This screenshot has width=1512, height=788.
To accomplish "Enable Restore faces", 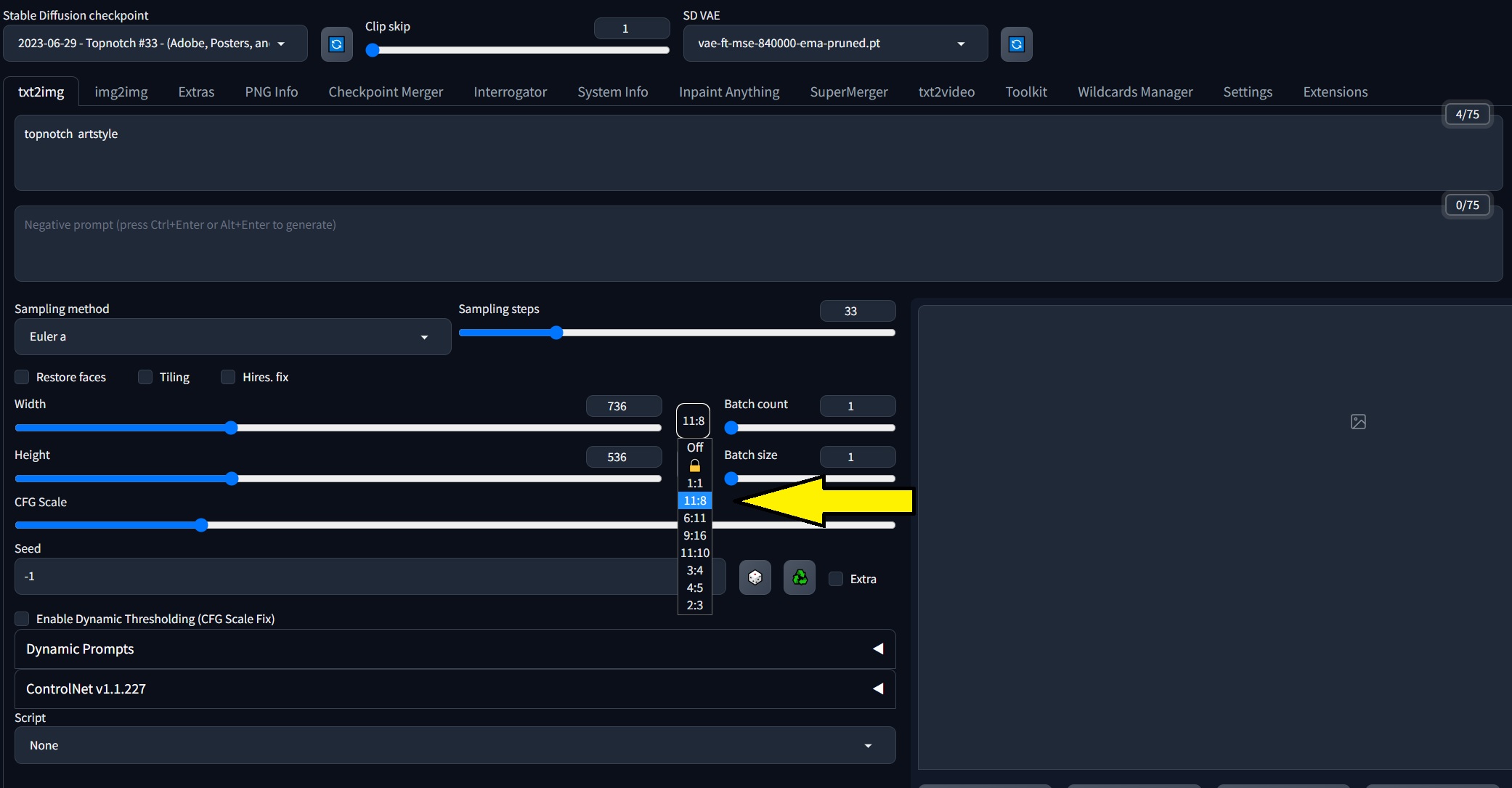I will 22,377.
